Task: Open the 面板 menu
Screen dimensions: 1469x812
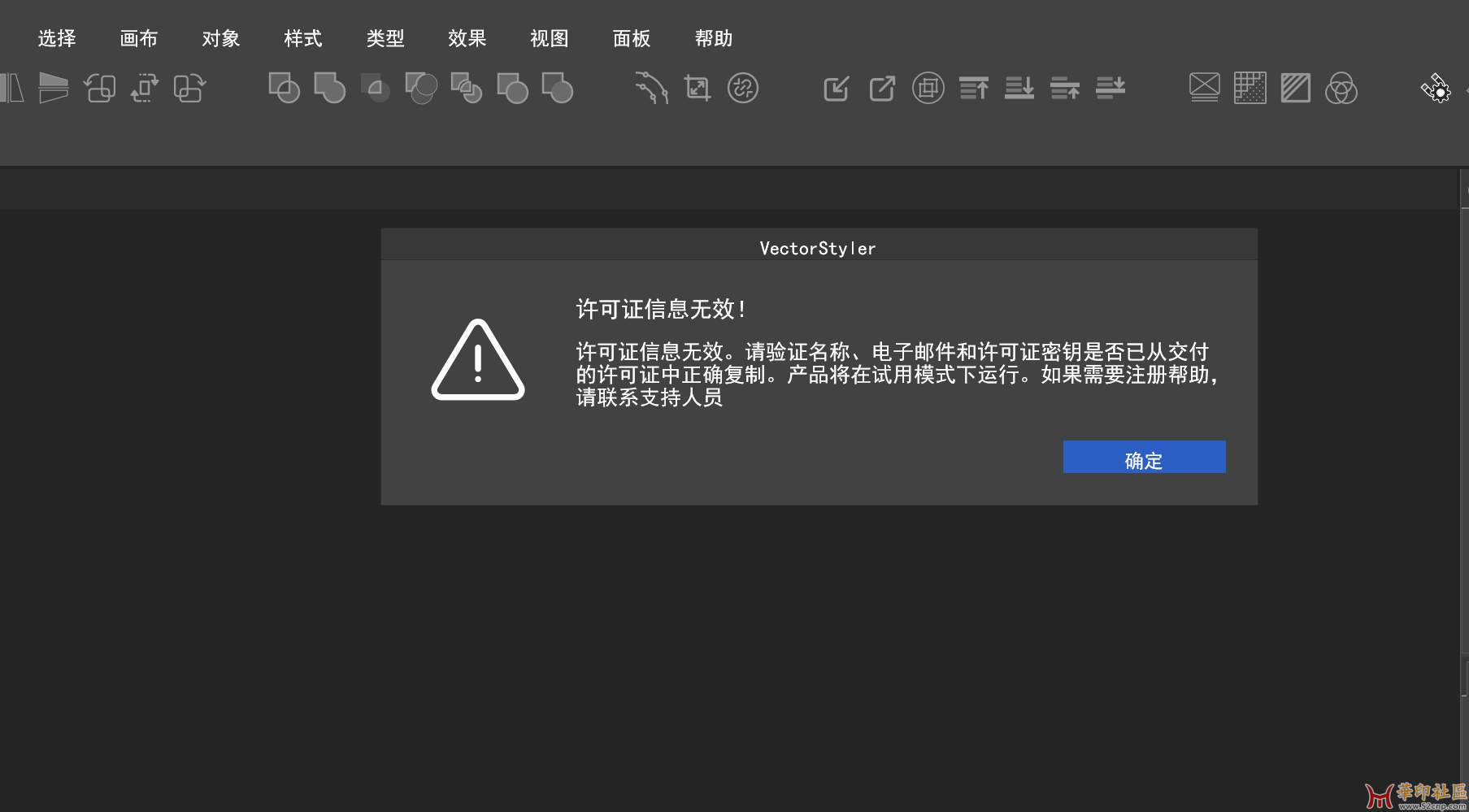Action: (632, 38)
